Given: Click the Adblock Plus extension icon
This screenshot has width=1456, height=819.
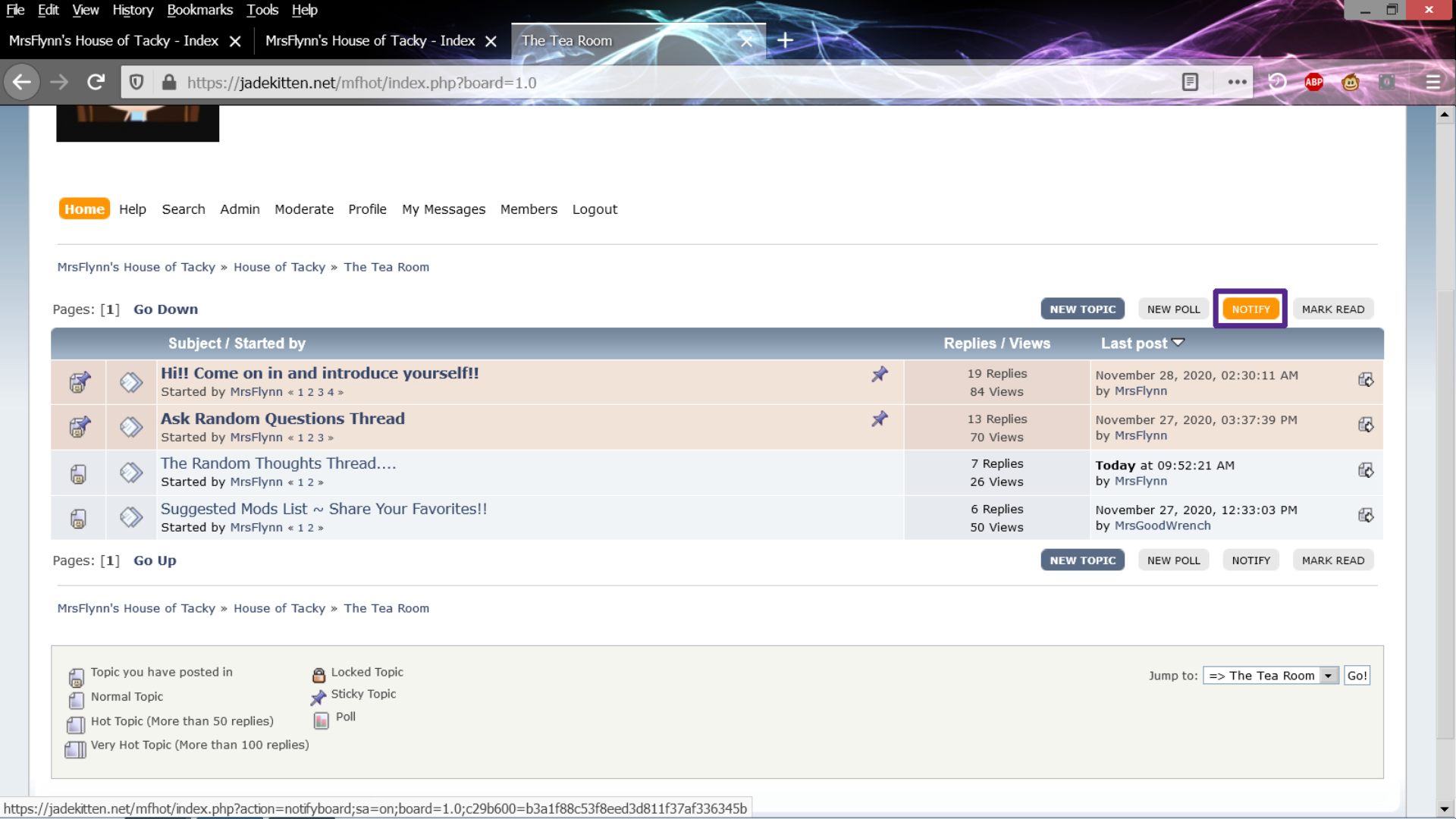Looking at the screenshot, I should (1314, 83).
